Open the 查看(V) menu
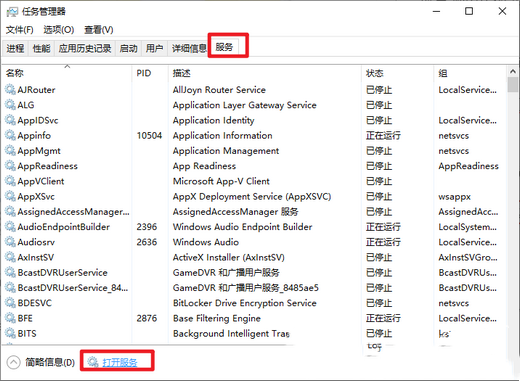Viewport: 520px width, 381px height. (99, 30)
